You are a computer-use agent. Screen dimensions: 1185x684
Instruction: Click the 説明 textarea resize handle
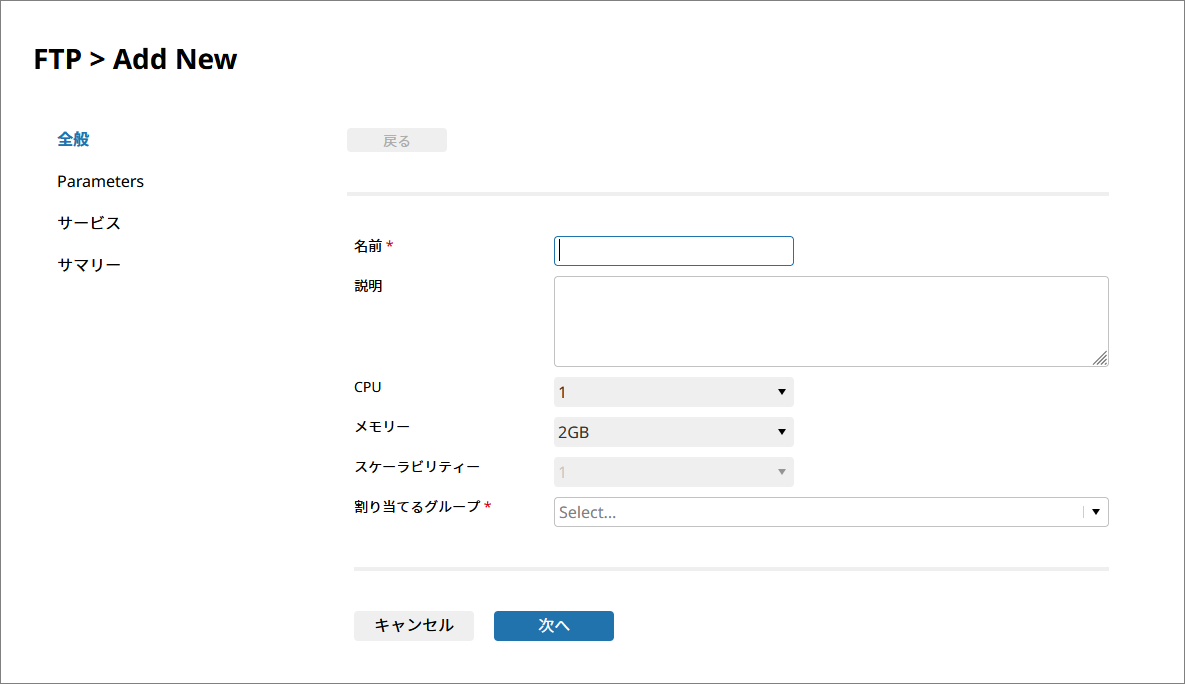1100,359
